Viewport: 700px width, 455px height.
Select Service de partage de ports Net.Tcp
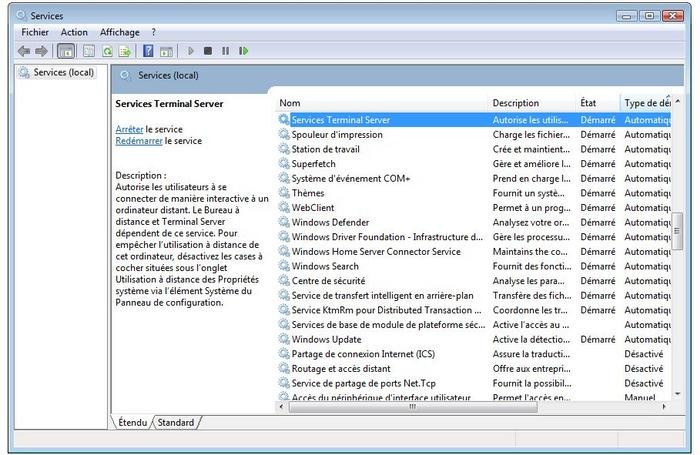tap(474, 383)
